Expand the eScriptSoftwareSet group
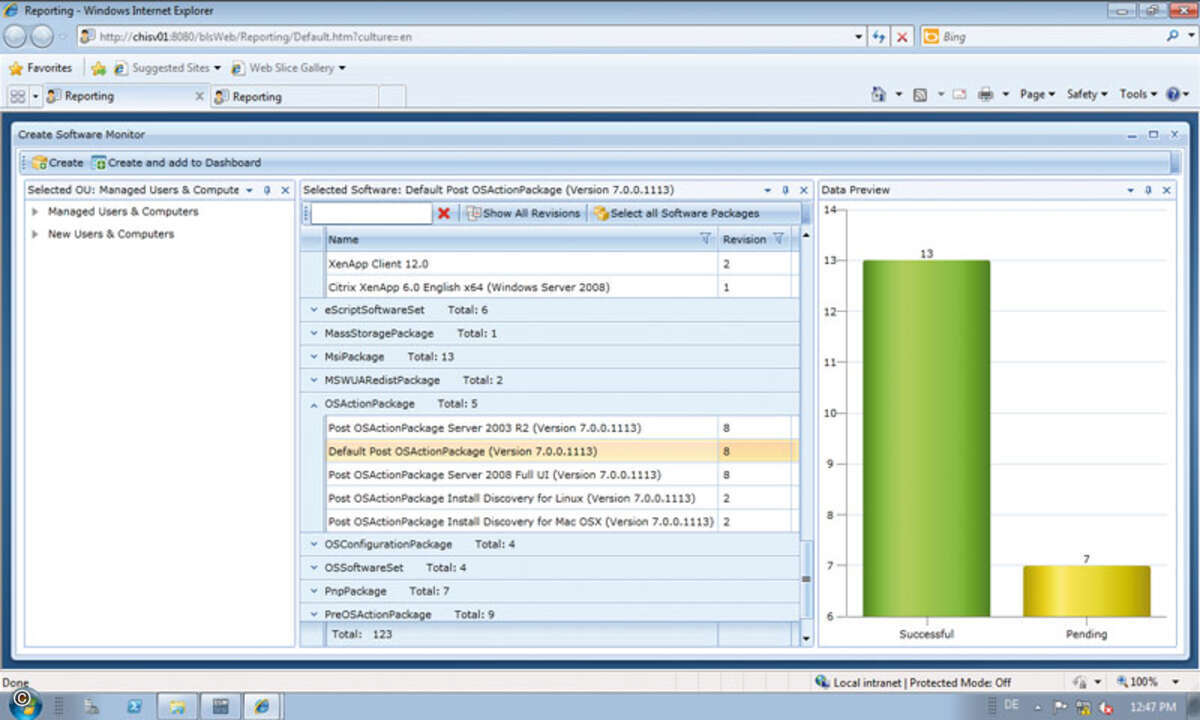 (x=314, y=310)
